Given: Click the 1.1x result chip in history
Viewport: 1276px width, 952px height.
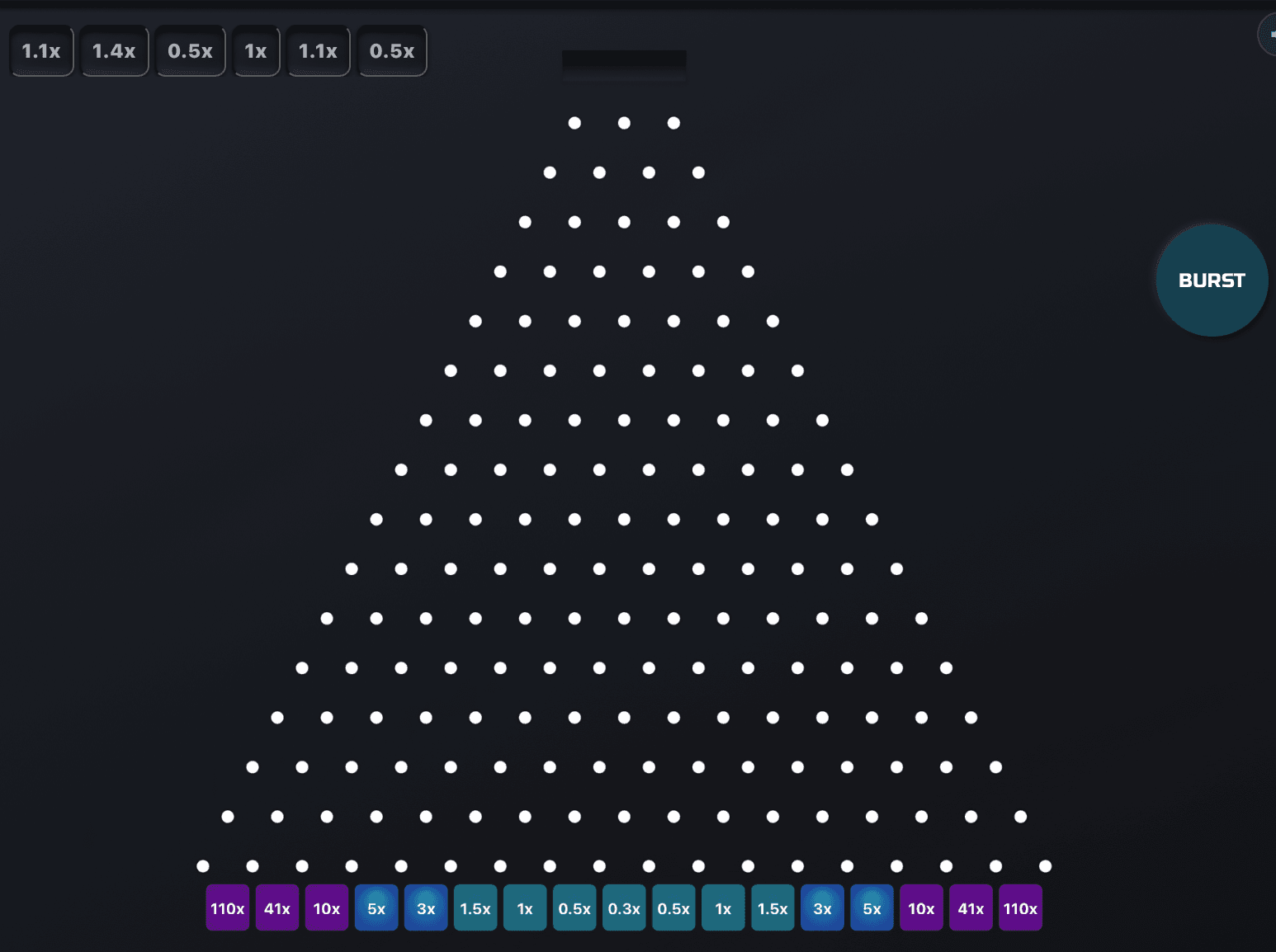Looking at the screenshot, I should coord(41,51).
